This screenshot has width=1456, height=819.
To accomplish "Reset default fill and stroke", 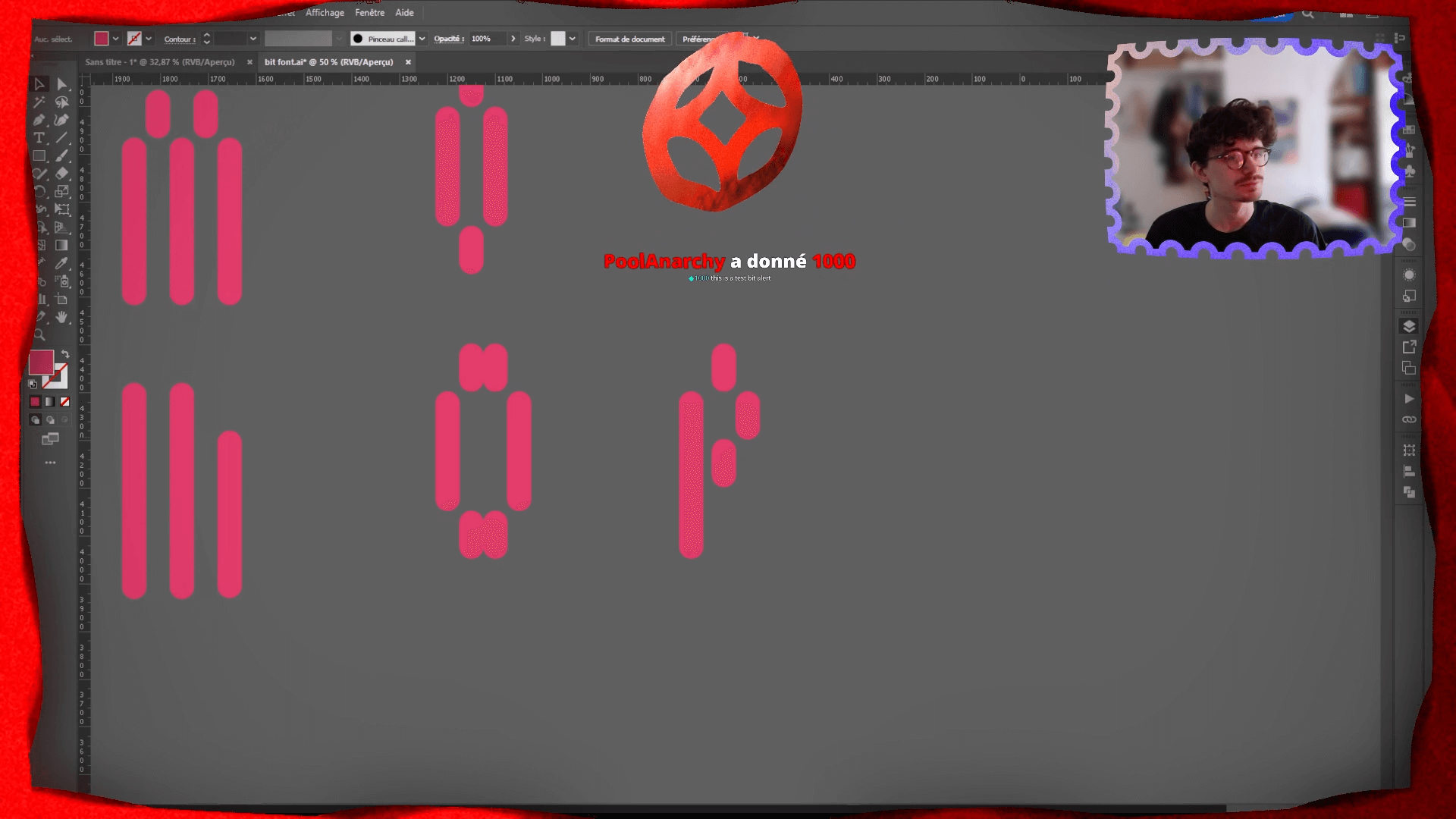I will (x=33, y=384).
